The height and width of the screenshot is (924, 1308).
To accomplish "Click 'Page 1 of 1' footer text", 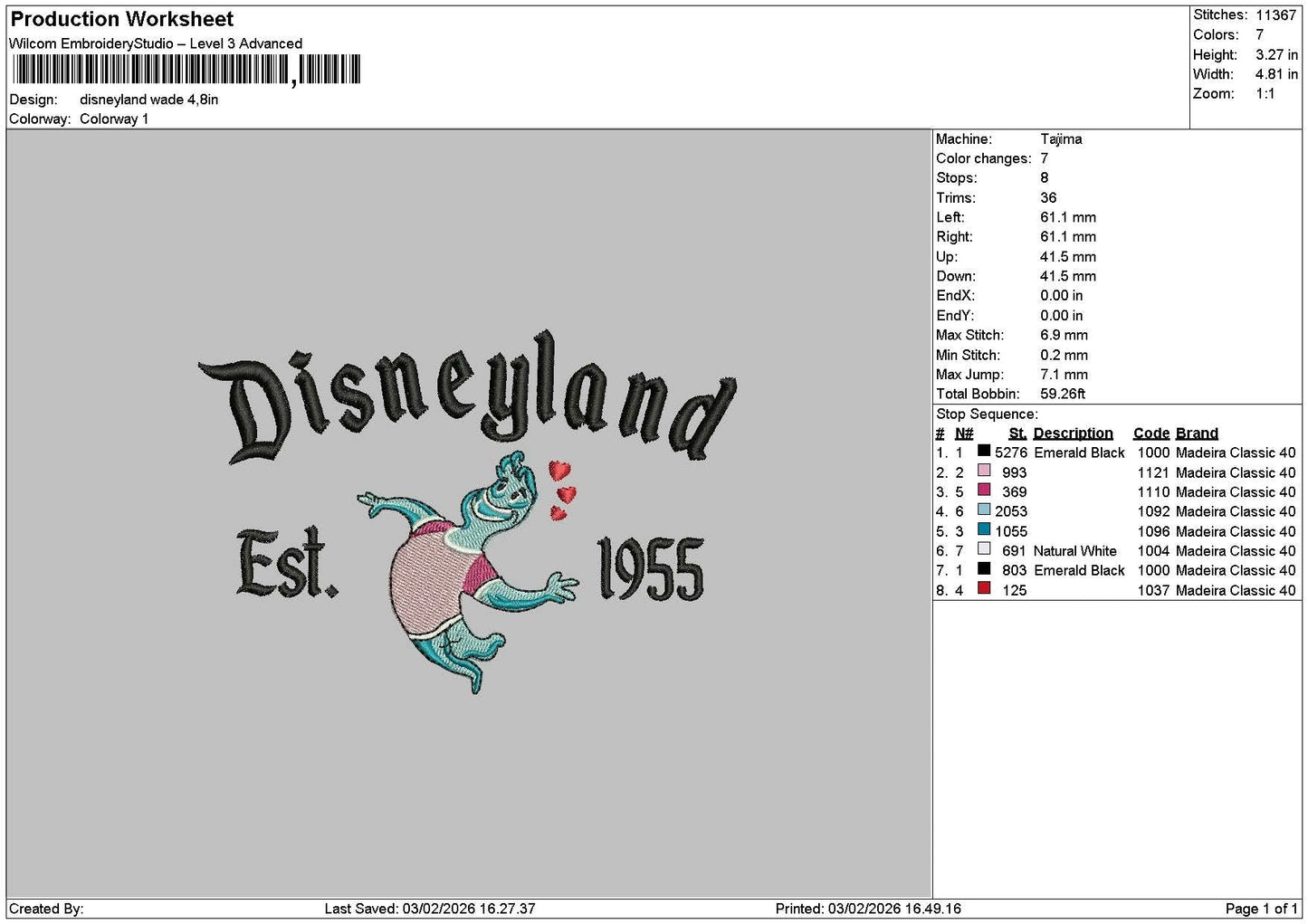I will click(1261, 909).
